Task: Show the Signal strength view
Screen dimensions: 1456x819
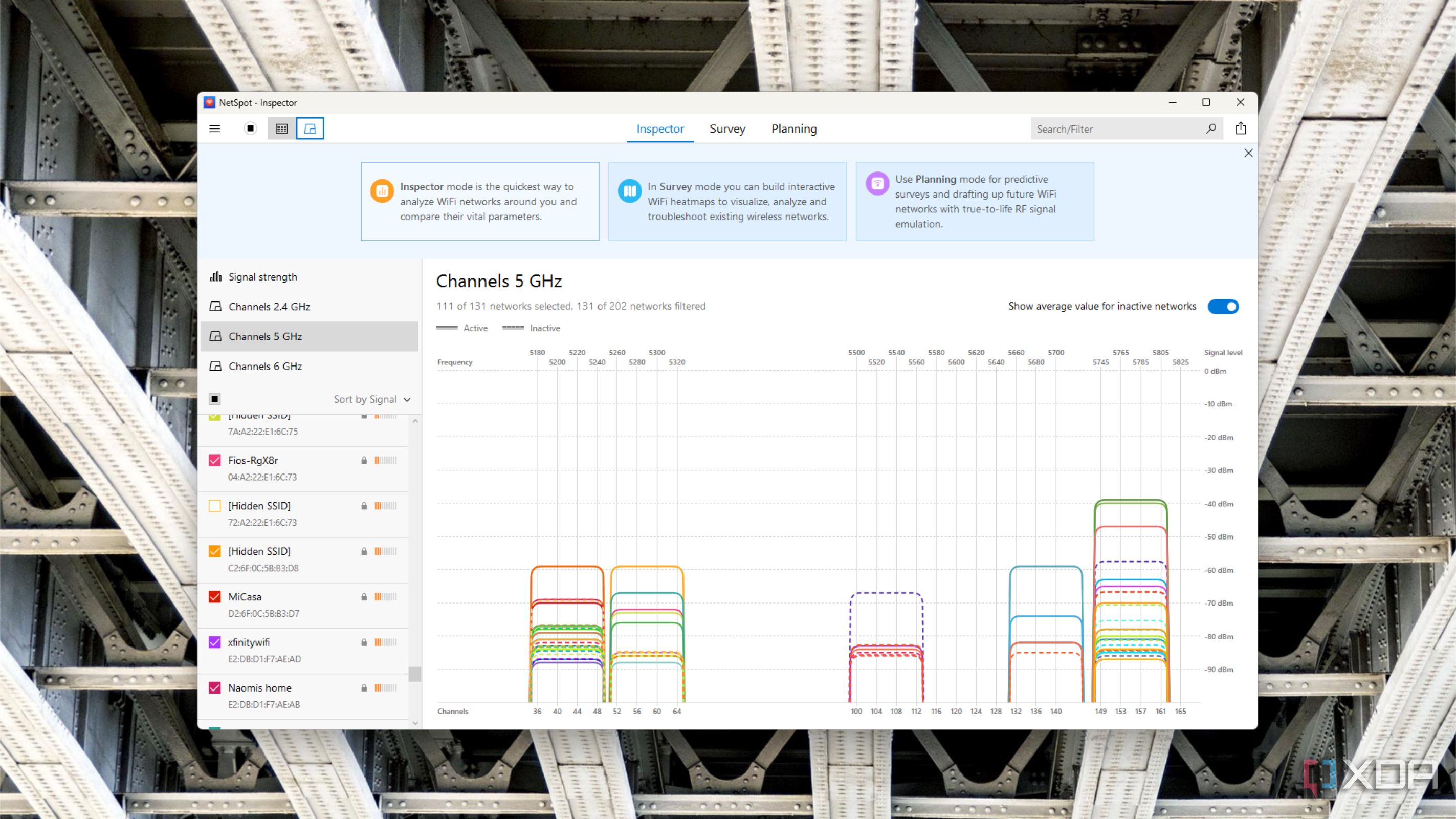Action: (x=309, y=276)
